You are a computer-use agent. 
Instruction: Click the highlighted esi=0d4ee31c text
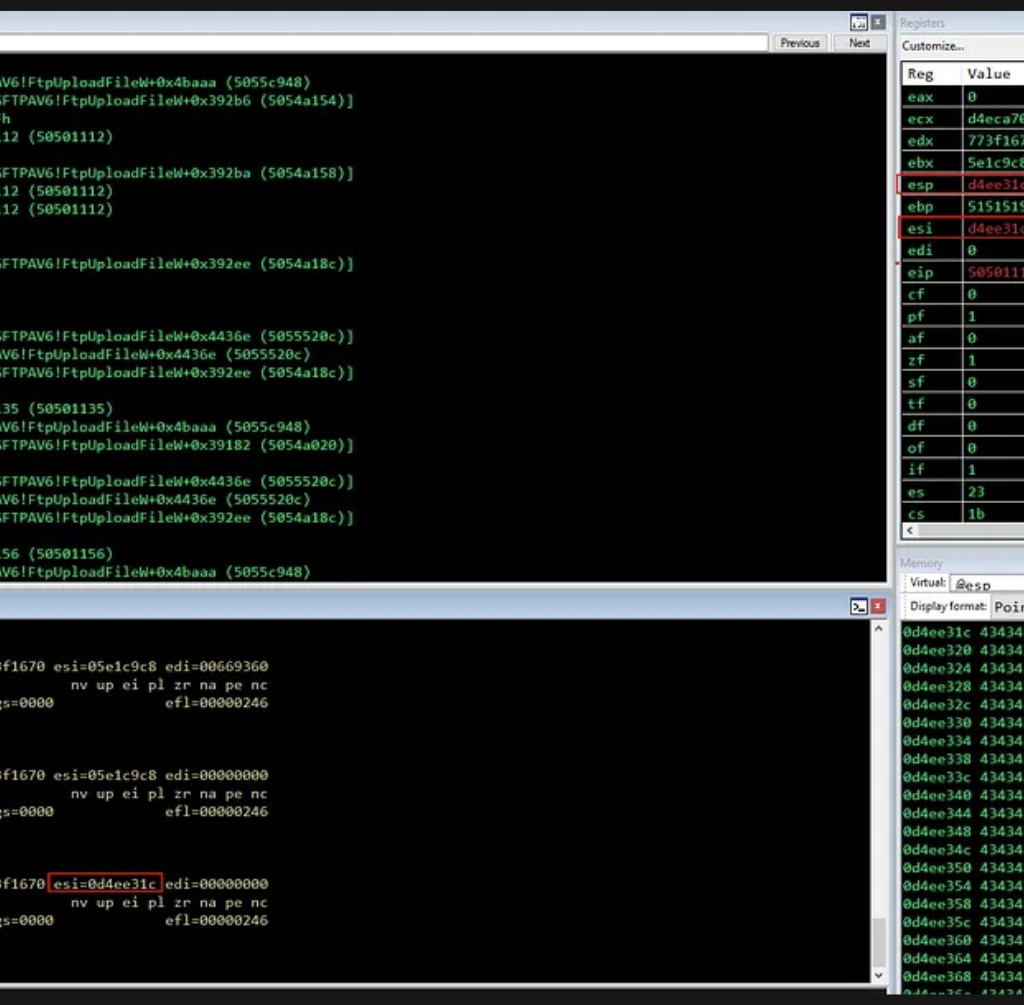point(105,884)
